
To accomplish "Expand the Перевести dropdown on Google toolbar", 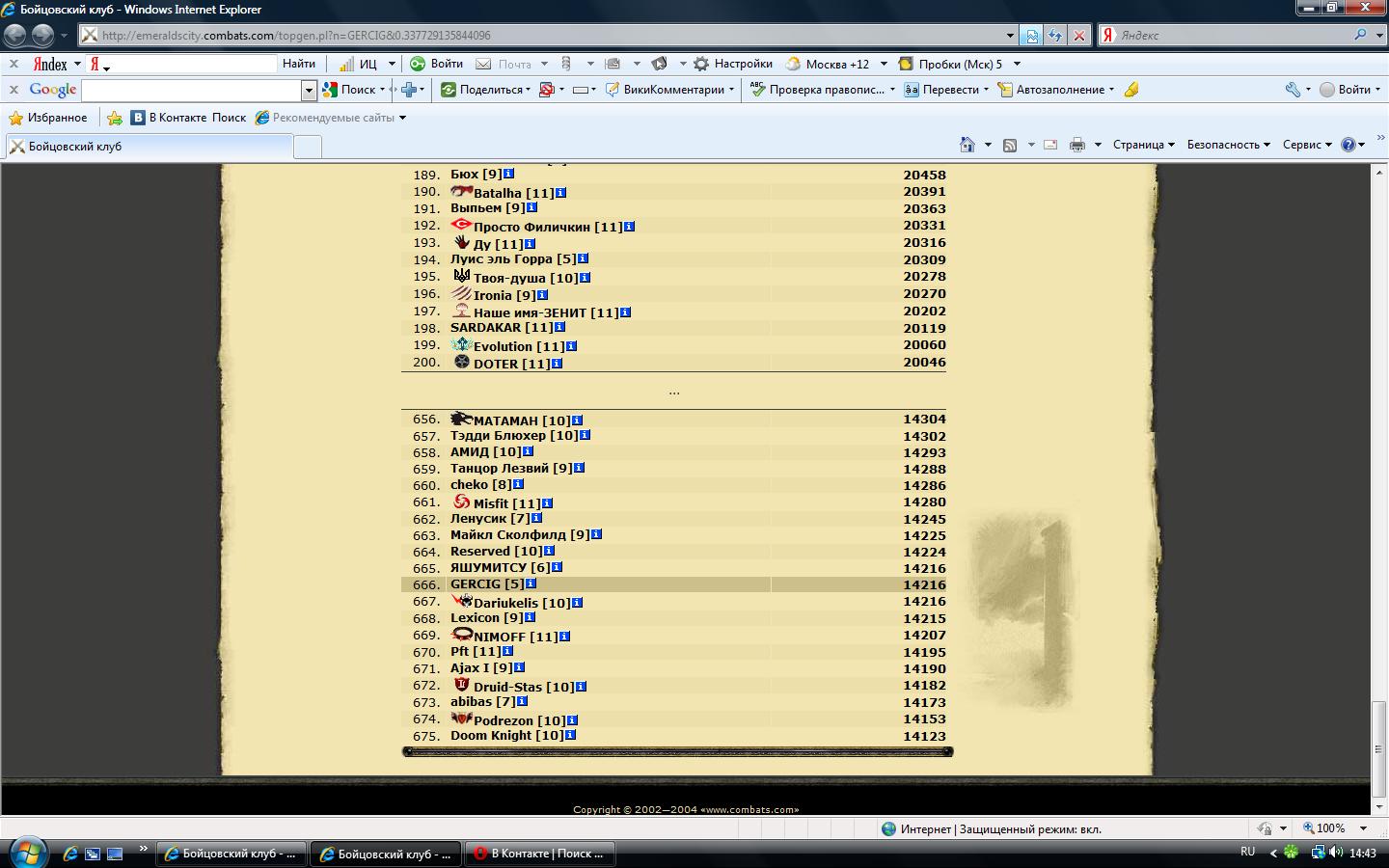I will click(986, 90).
